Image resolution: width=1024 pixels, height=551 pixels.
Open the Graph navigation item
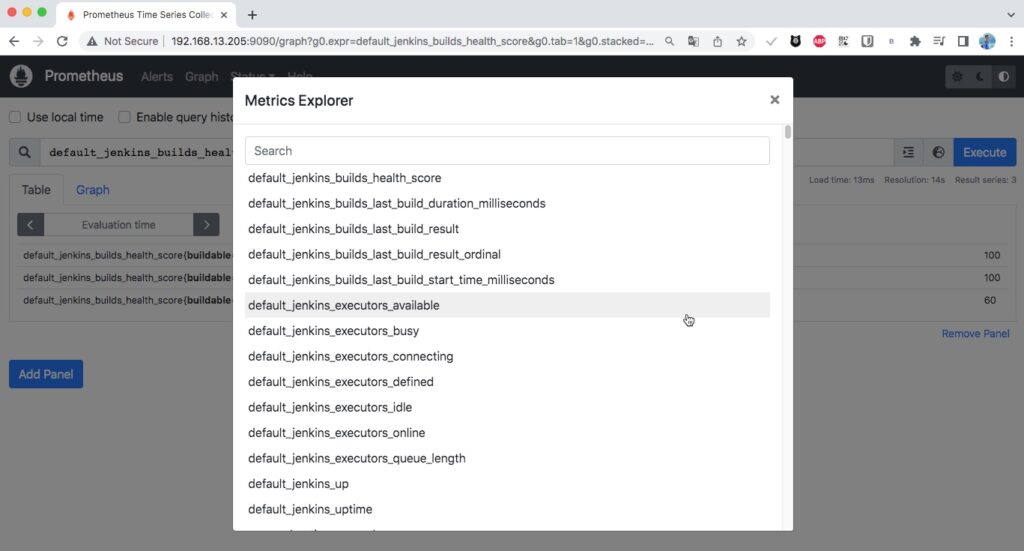click(x=201, y=76)
